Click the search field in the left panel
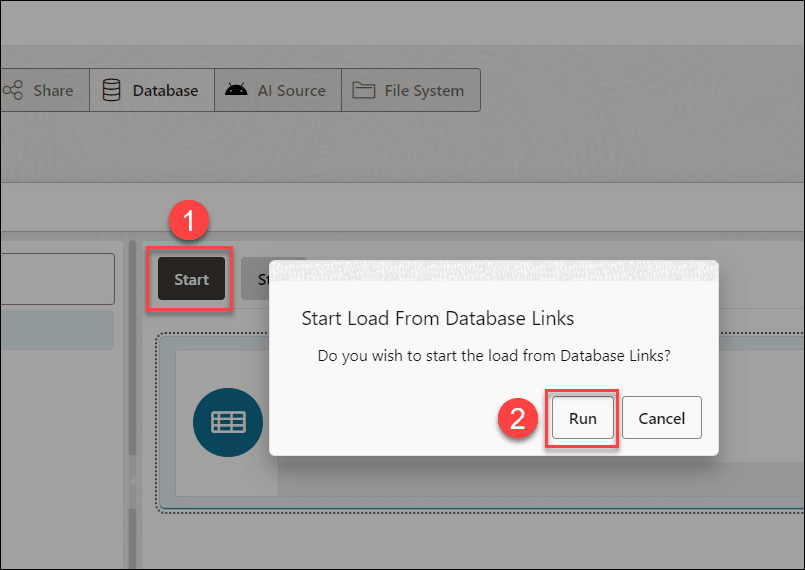 57,278
